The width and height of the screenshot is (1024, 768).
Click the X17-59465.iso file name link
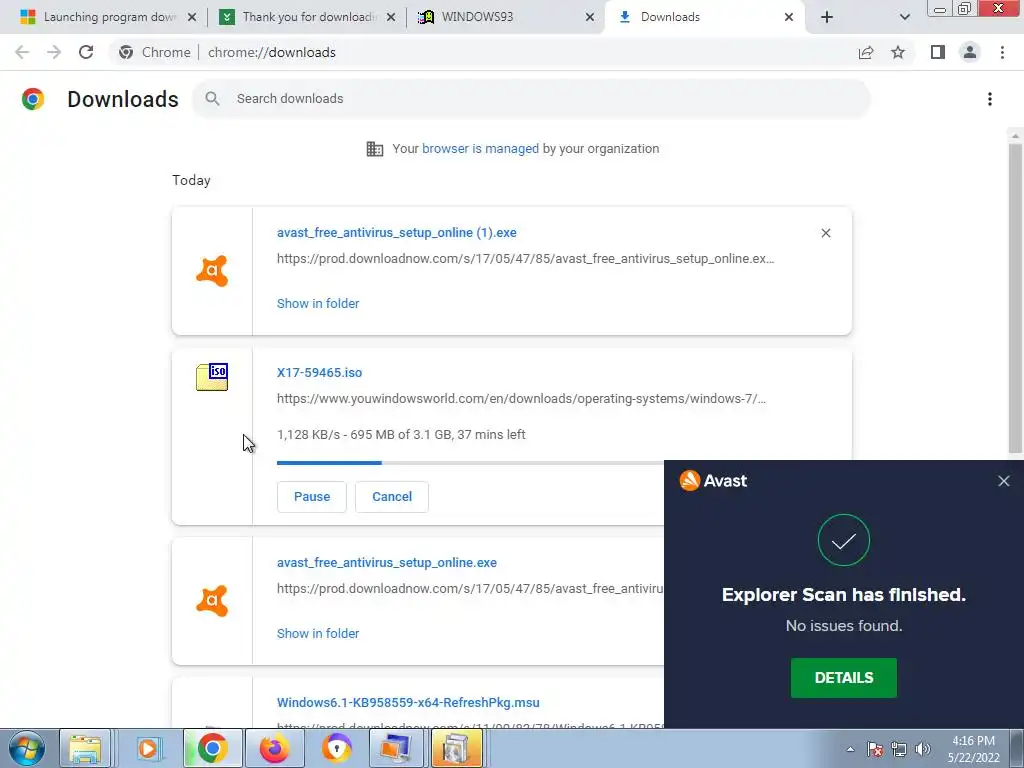click(x=319, y=373)
